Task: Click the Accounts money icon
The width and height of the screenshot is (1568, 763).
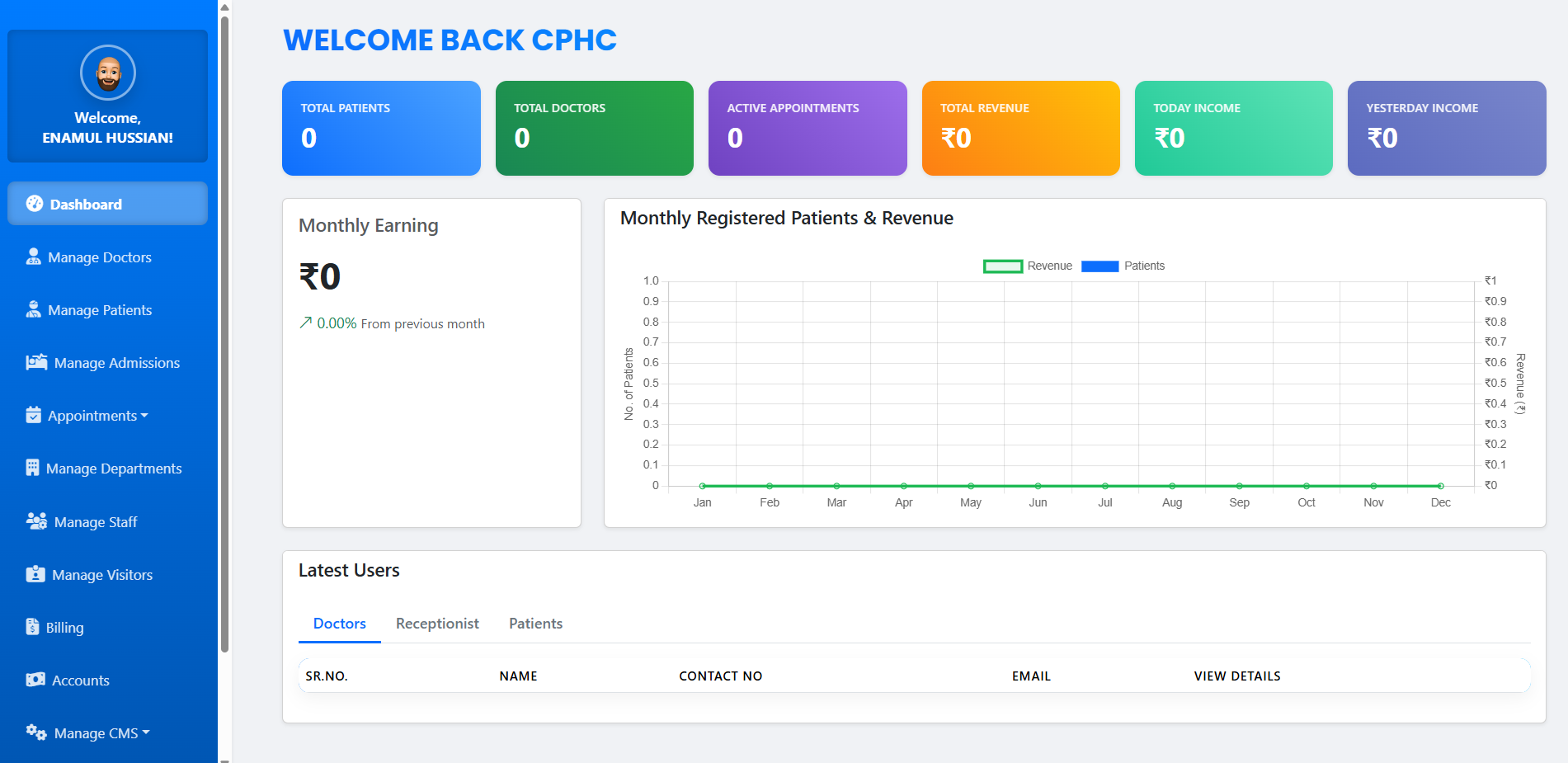Action: tap(35, 681)
